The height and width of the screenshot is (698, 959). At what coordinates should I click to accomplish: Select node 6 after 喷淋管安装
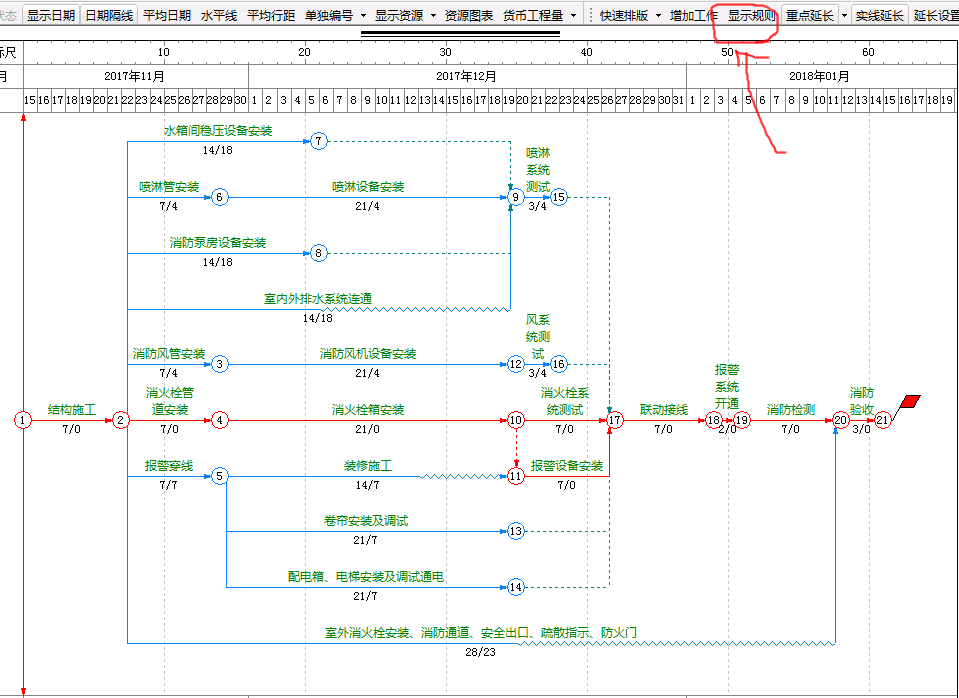[220, 197]
